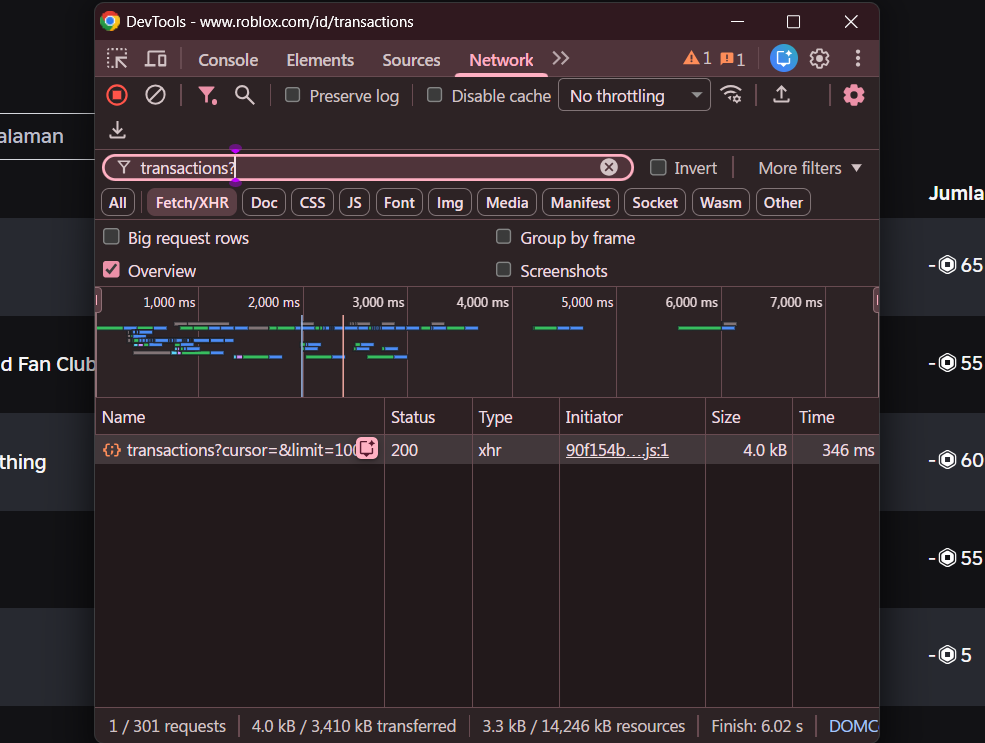This screenshot has height=743, width=985.
Task: Clear the network log
Action: tap(154, 95)
